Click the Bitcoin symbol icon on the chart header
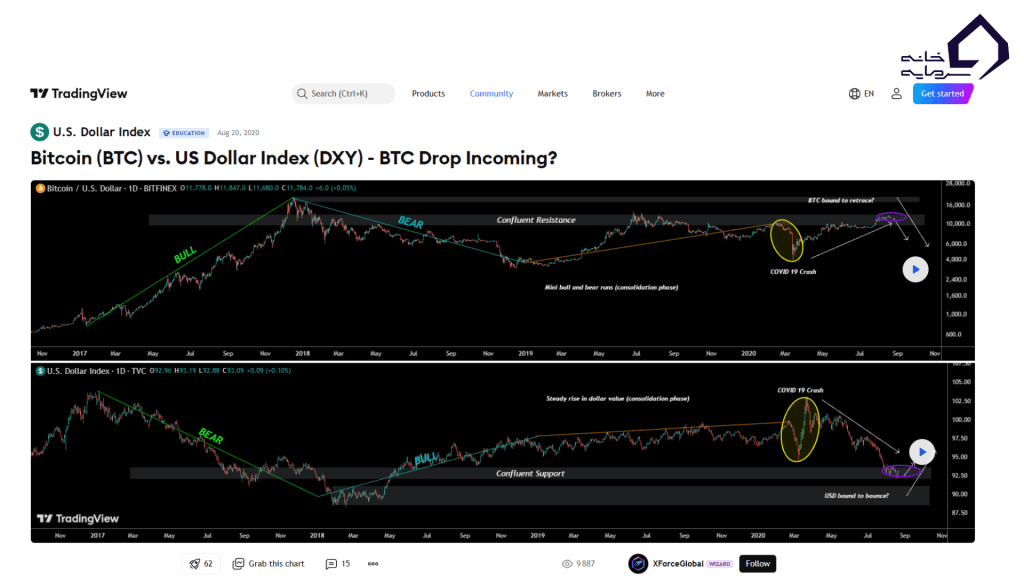The width and height of the screenshot is (1024, 576). 39,187
